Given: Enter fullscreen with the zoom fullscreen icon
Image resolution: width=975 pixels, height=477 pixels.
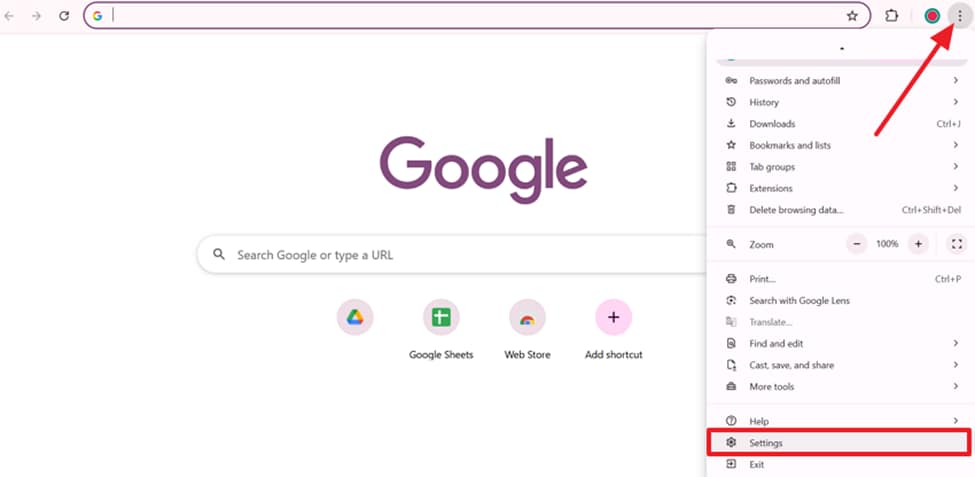Looking at the screenshot, I should (x=957, y=244).
